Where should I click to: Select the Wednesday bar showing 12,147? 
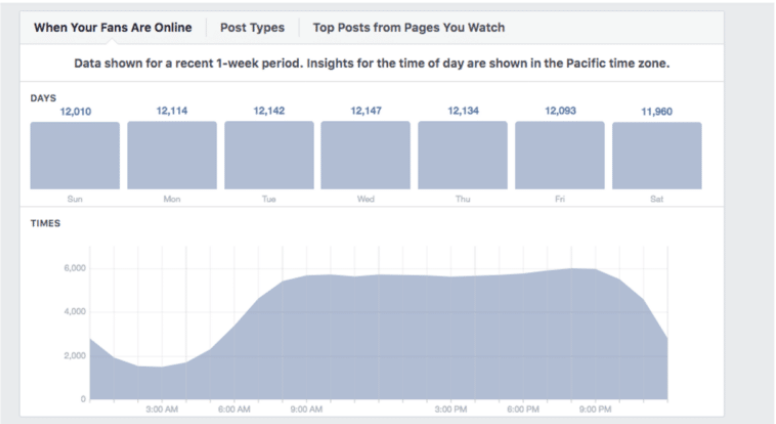[365, 155]
